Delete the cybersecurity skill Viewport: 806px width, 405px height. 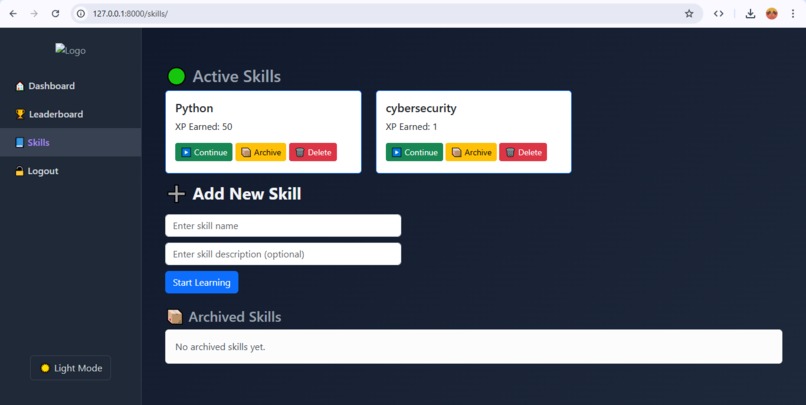[x=523, y=152]
